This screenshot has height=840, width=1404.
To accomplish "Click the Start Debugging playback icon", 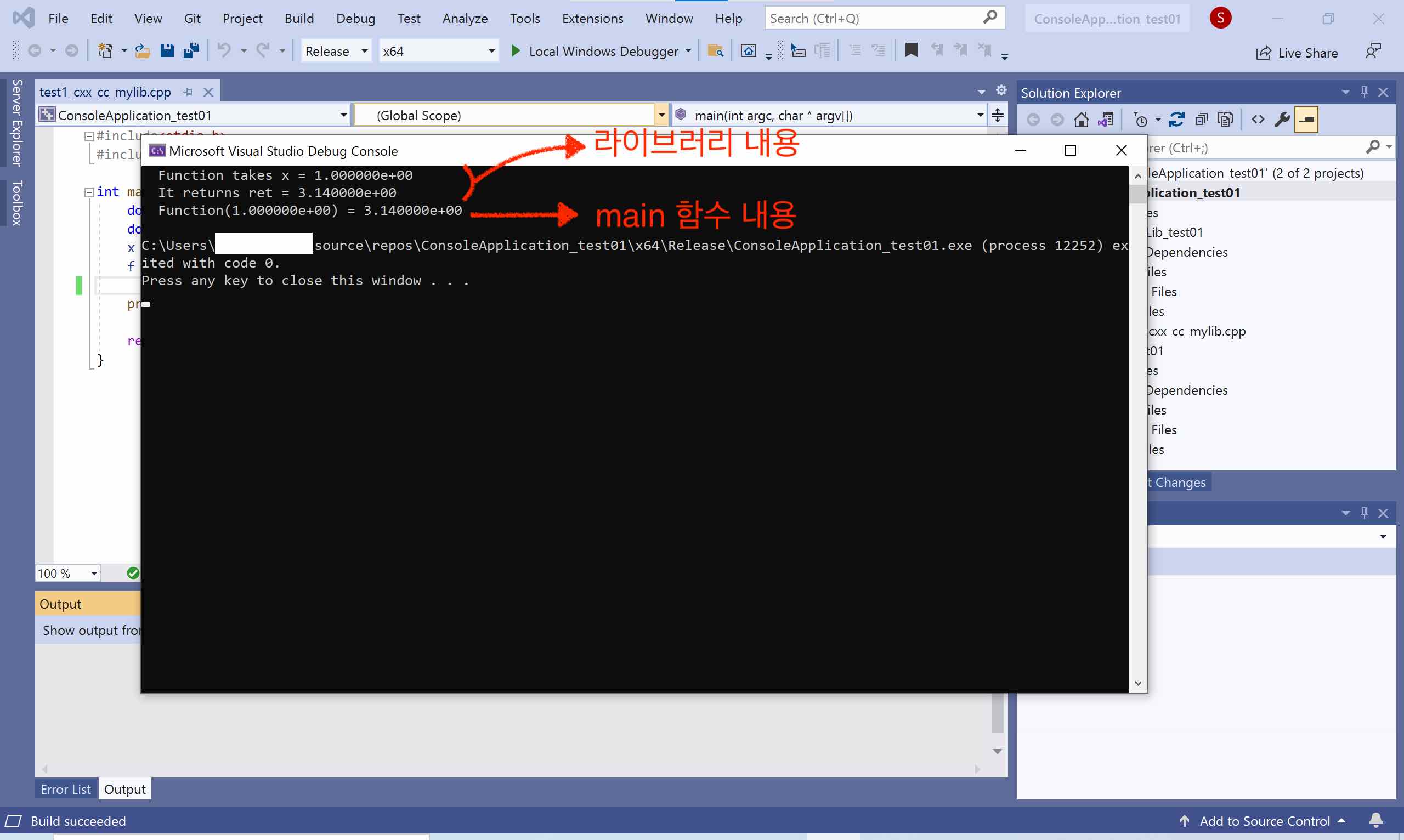I will [x=516, y=51].
